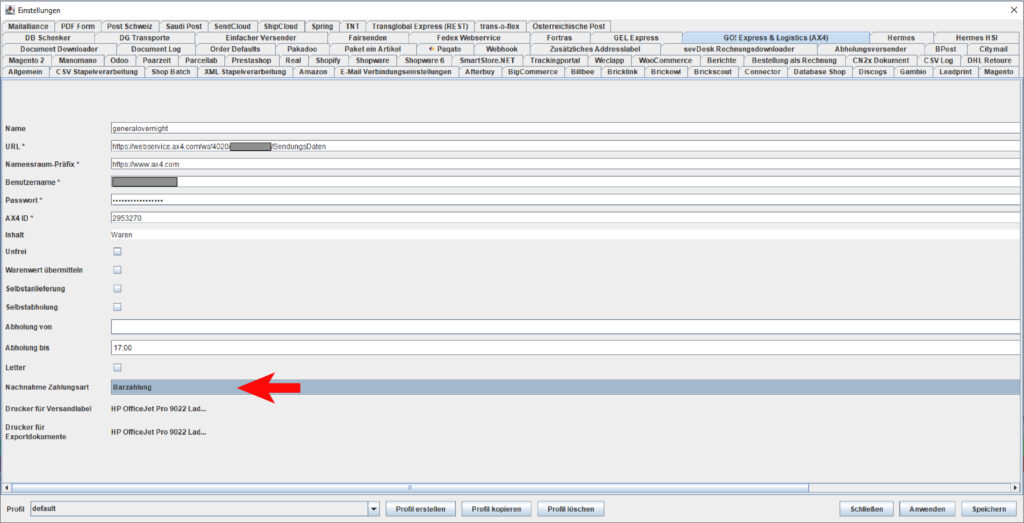Viewport: 1024px width, 523px height.
Task: Select the Document Downloader tab
Action: coord(59,49)
